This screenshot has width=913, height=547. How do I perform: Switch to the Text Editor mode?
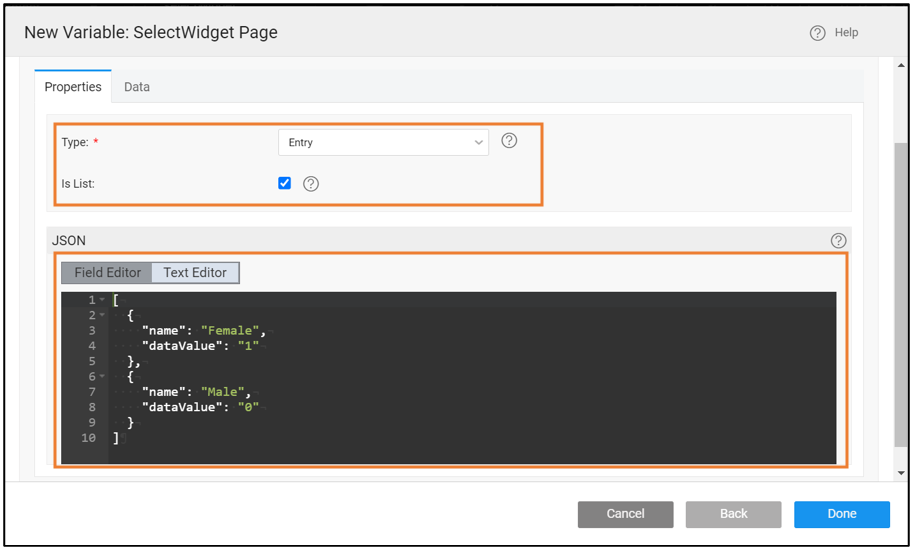(195, 272)
